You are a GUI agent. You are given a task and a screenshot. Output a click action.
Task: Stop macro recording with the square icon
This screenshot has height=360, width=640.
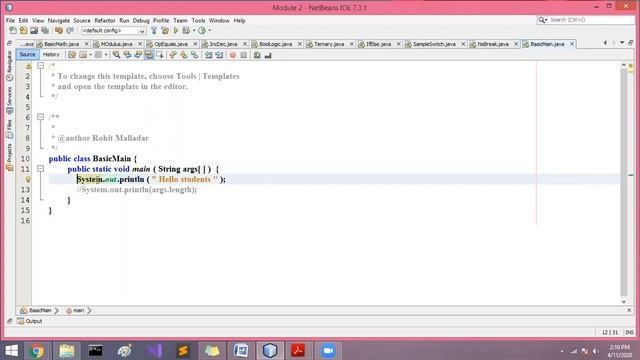point(244,55)
